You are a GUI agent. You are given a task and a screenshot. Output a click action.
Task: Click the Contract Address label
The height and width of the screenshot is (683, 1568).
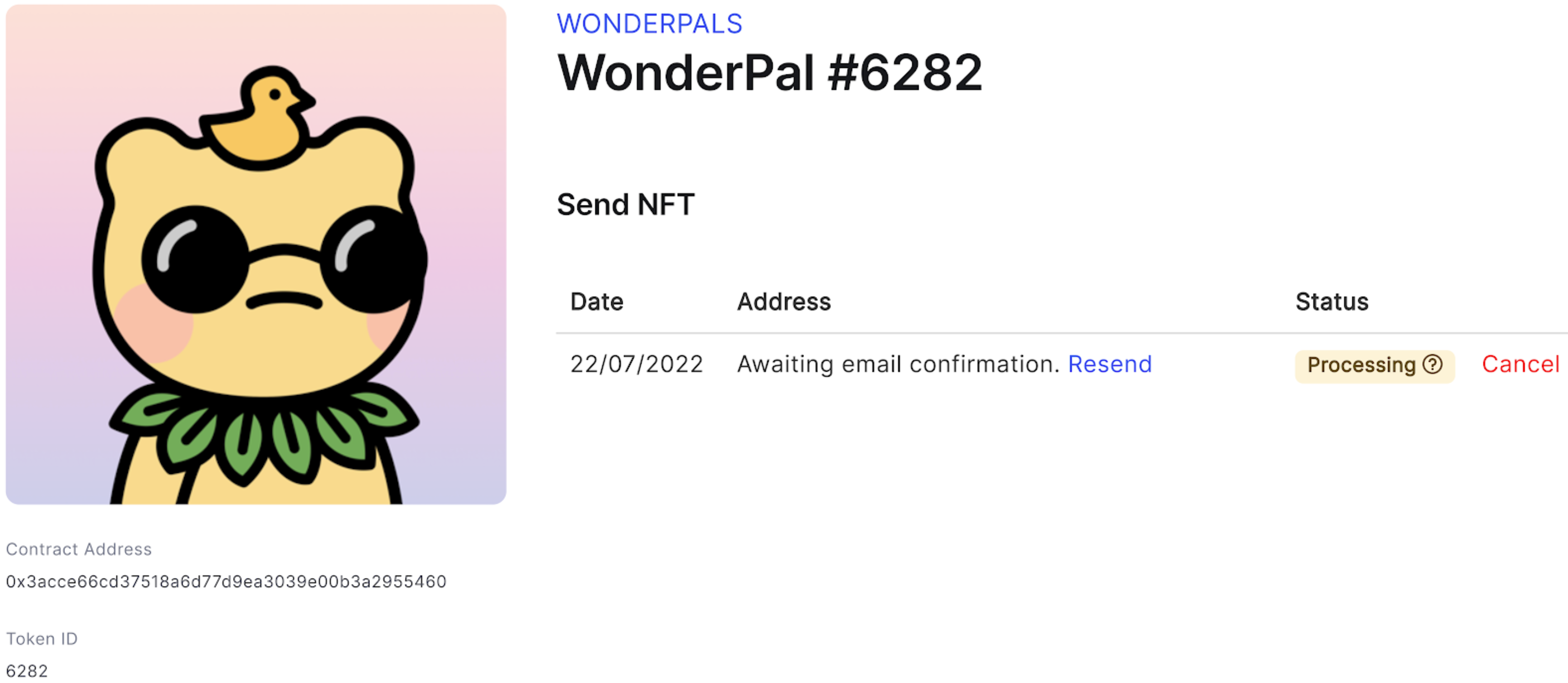tap(79, 549)
